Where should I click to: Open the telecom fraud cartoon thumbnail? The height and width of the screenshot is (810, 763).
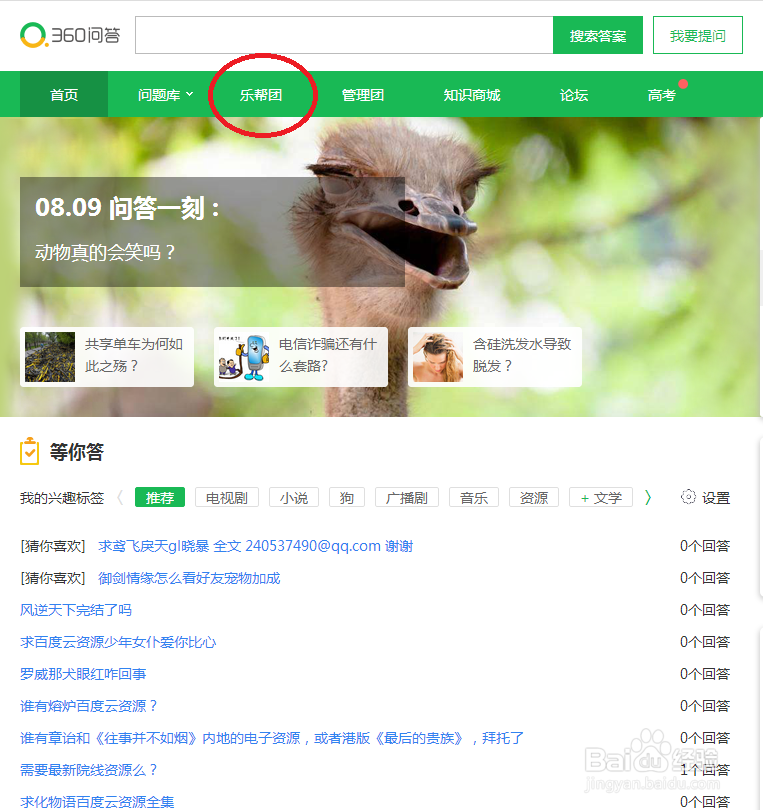pyautogui.click(x=244, y=357)
